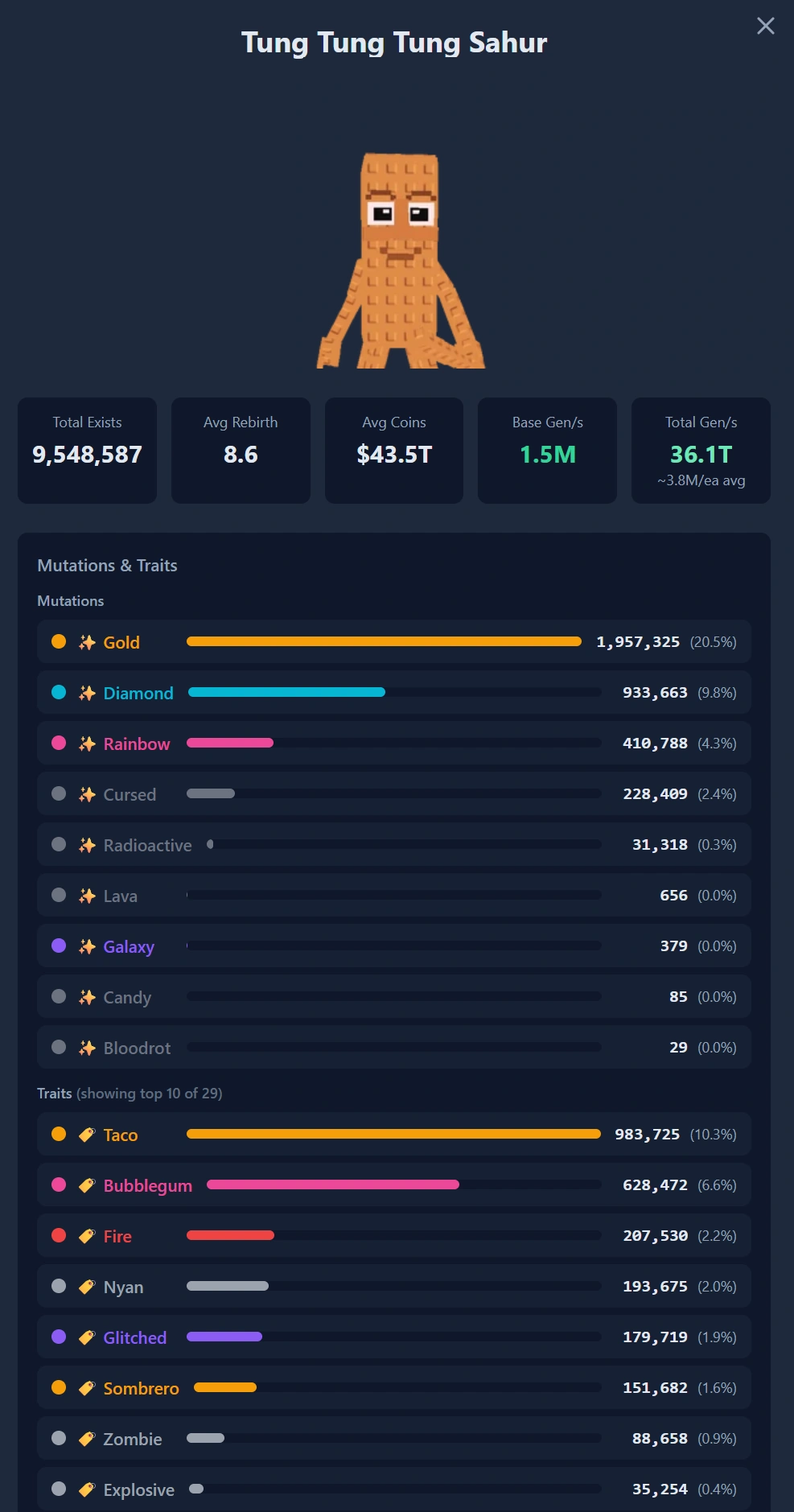Select the Explosive trait label
Screen dimensions: 794x1512
138,1489
